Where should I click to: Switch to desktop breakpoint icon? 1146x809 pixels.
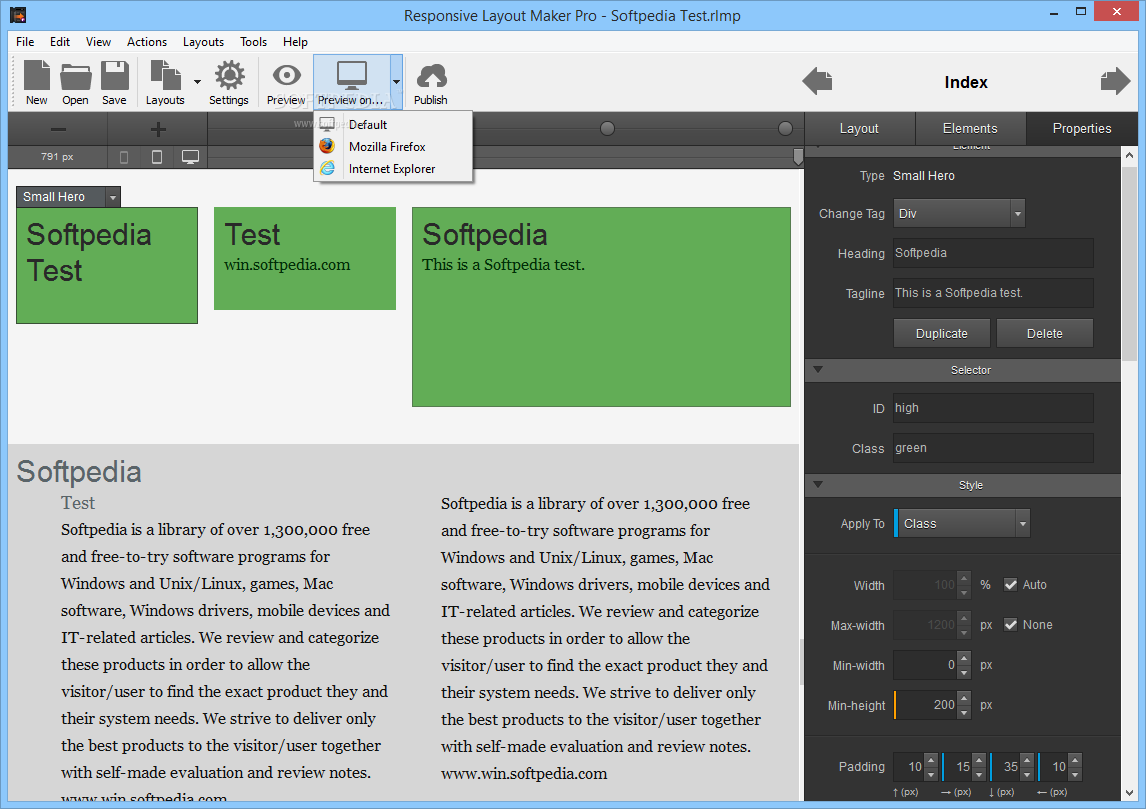pos(190,157)
